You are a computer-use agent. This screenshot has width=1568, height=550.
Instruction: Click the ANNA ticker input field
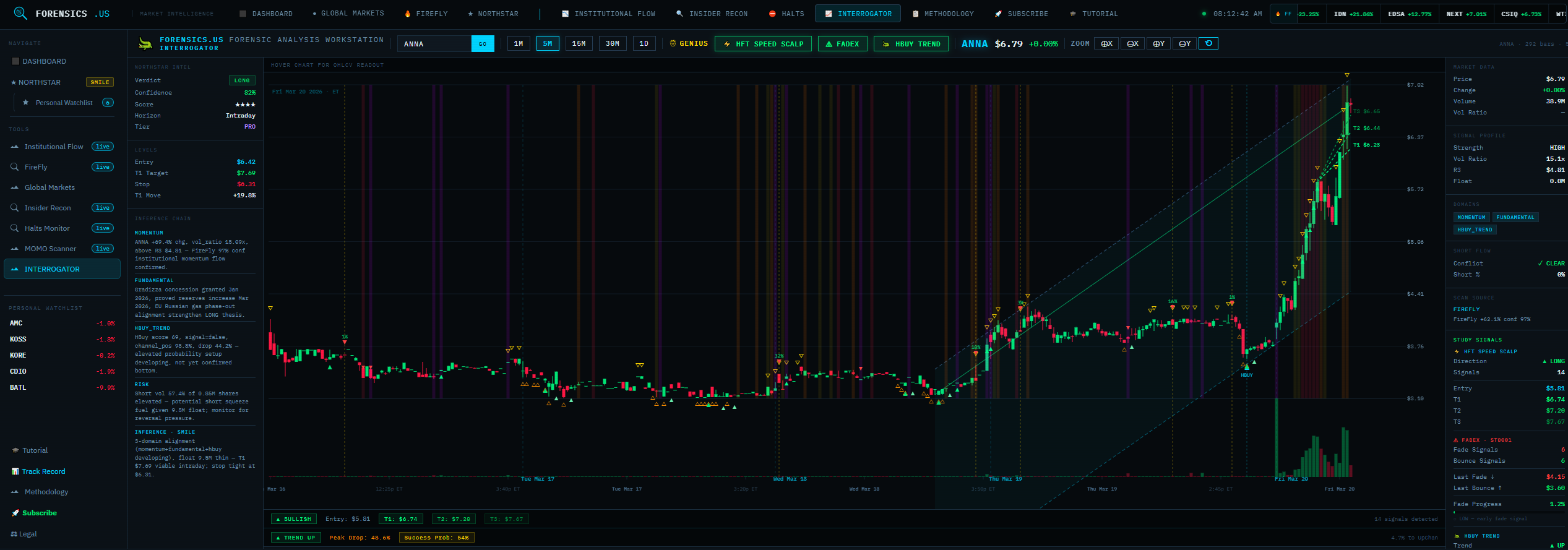point(434,44)
